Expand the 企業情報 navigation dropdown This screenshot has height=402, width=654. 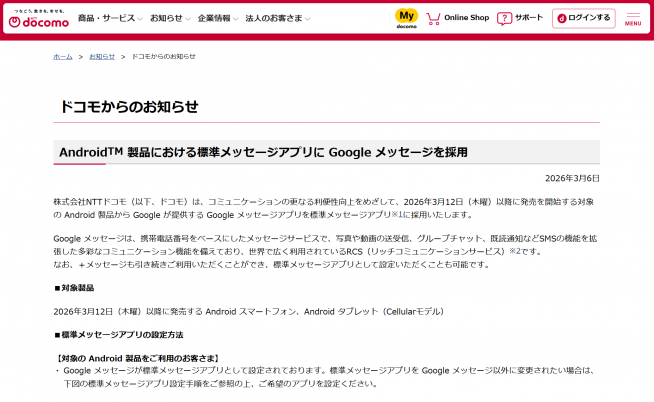point(218,18)
